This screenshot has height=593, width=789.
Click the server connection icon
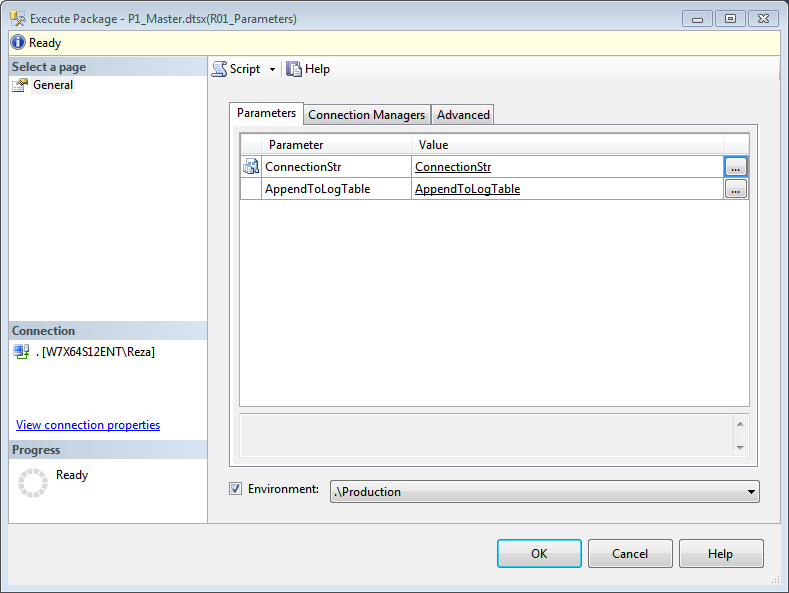[21, 351]
